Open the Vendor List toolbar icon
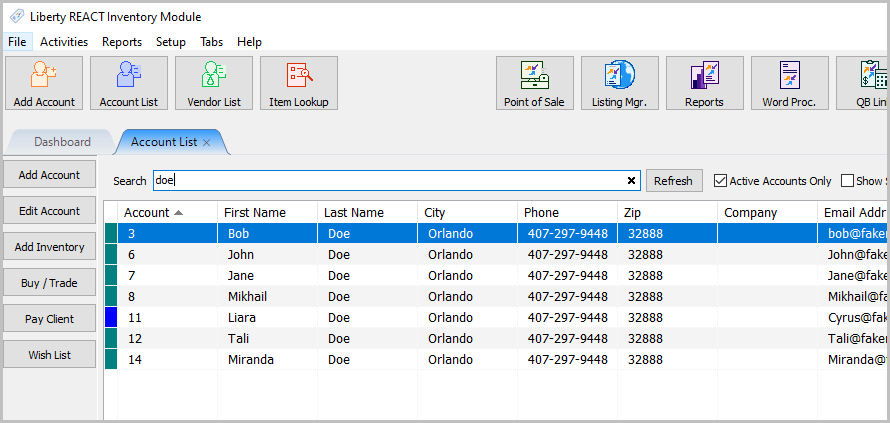Screen dimensions: 890x423 coord(214,83)
